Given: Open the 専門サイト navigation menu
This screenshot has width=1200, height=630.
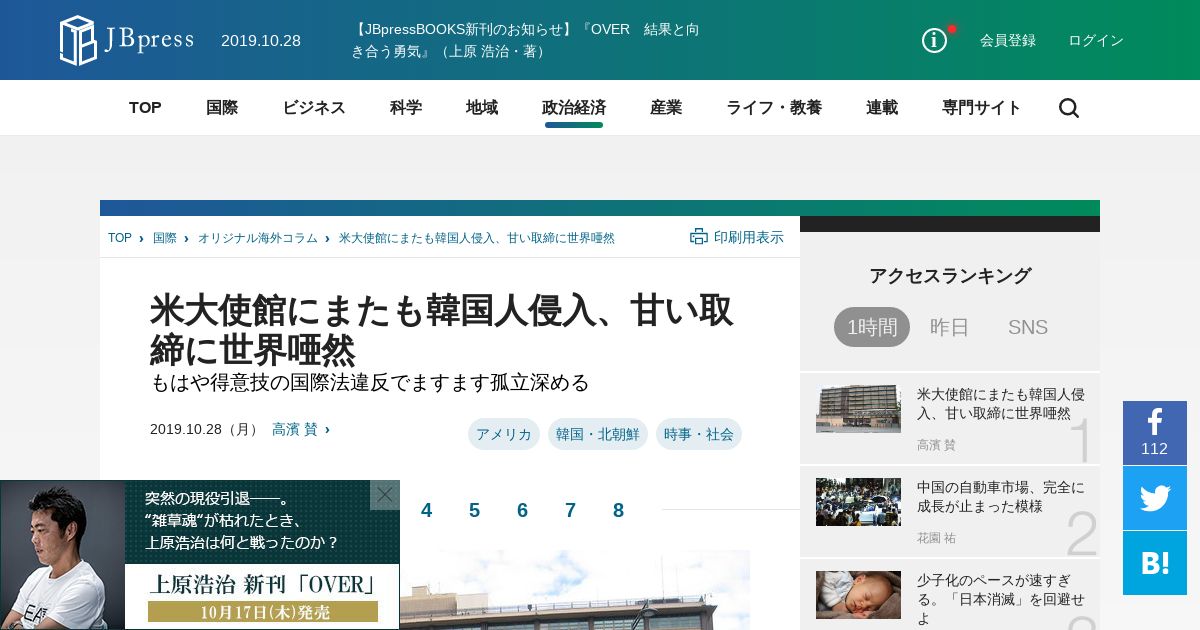Looking at the screenshot, I should coord(982,108).
